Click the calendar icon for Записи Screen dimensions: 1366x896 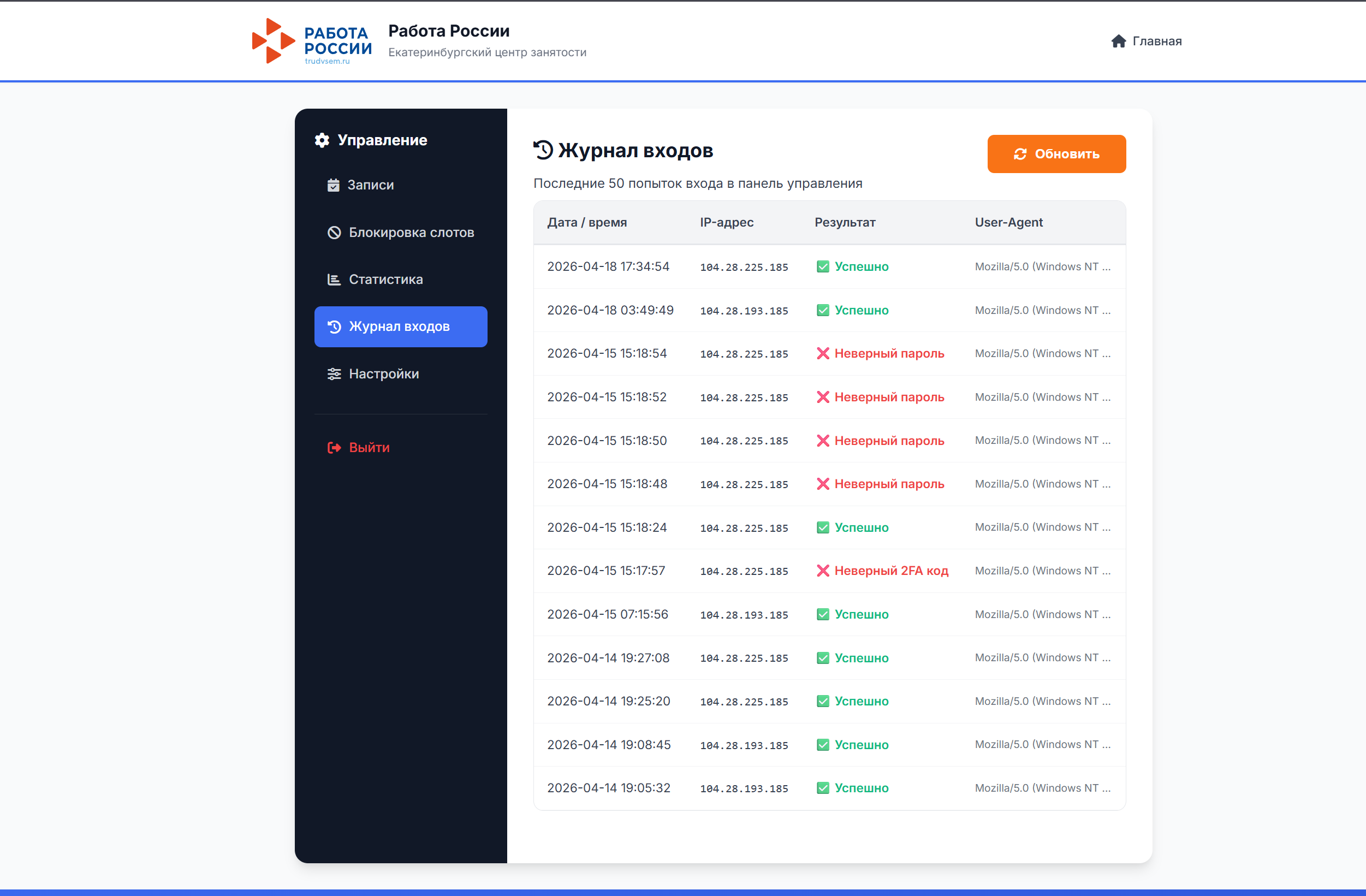pos(334,185)
